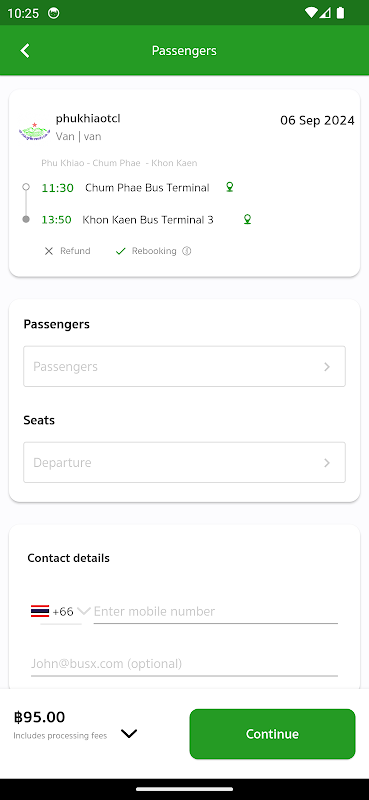
Task: Click the arrow chevron on Passengers row
Action: tap(327, 367)
